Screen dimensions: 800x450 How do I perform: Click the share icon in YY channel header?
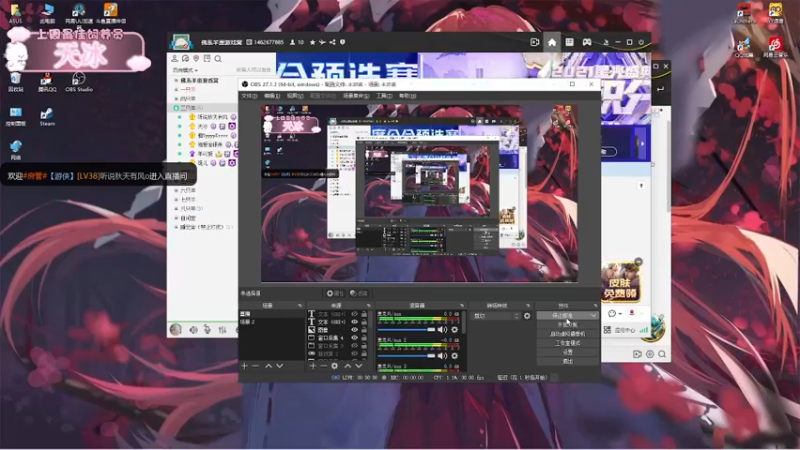332,42
